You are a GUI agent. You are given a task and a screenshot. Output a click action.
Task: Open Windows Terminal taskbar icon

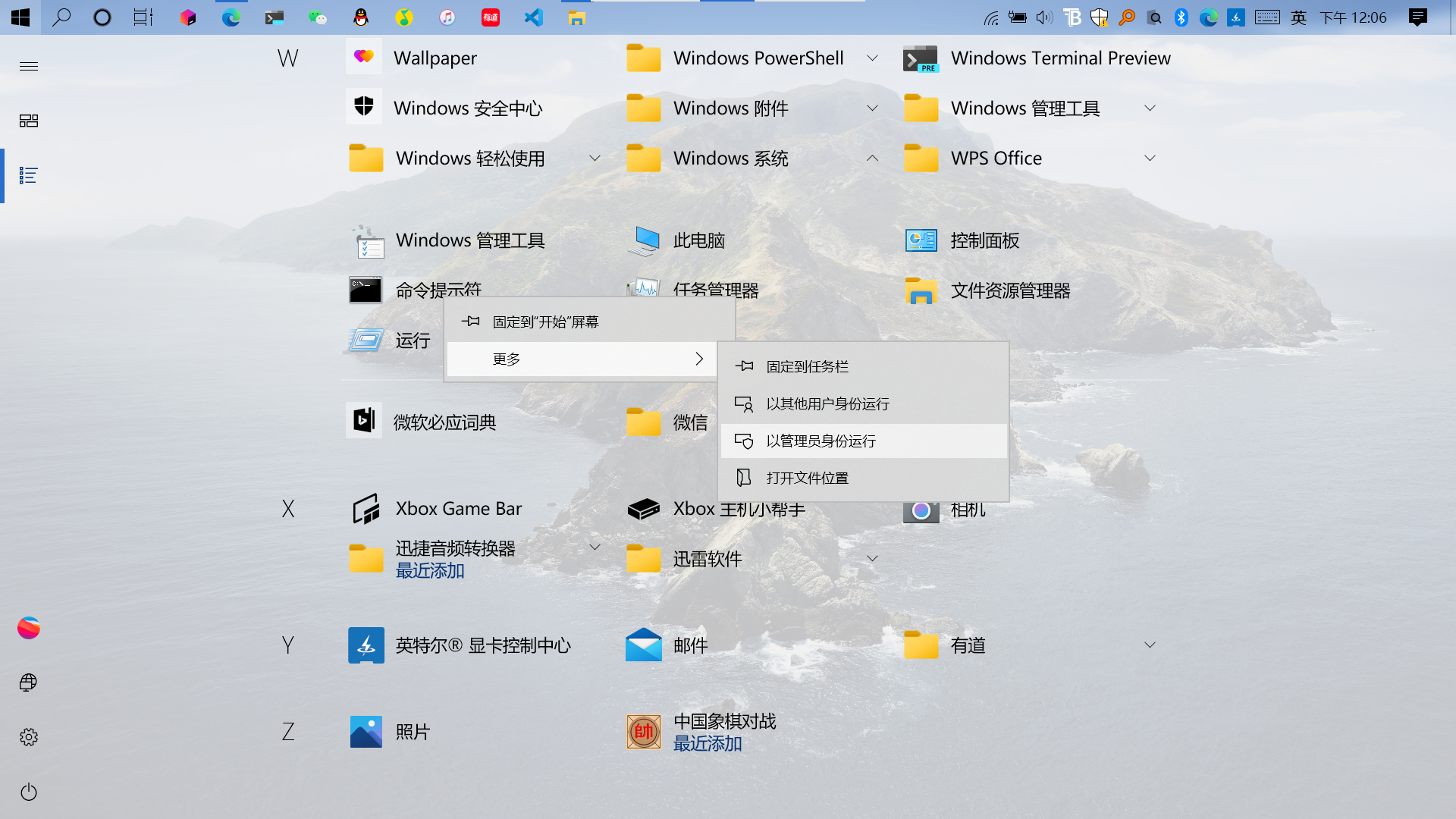point(275,17)
